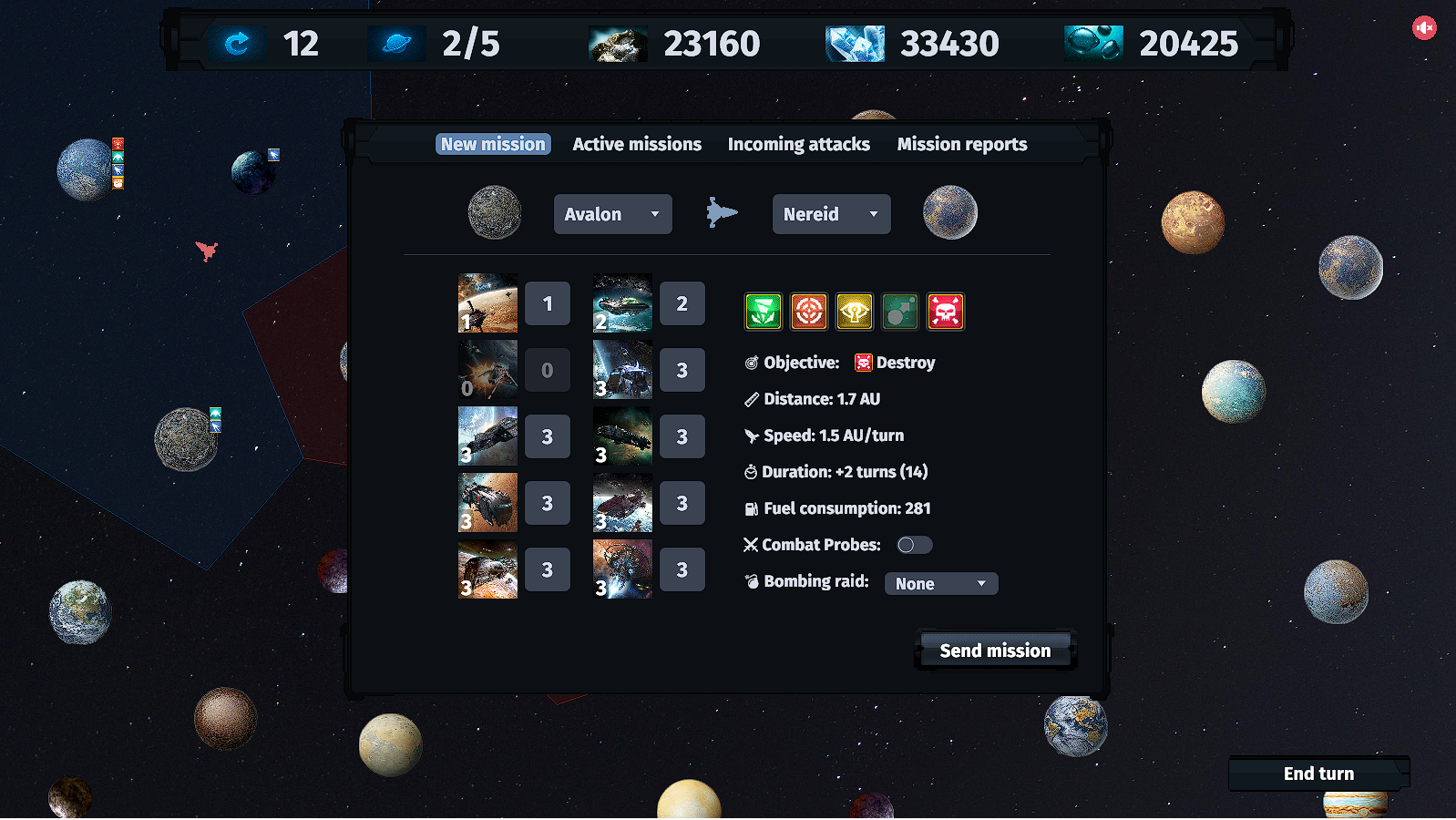Expand the Bombing raid None dropdown
1456x820 pixels.
coord(941,583)
